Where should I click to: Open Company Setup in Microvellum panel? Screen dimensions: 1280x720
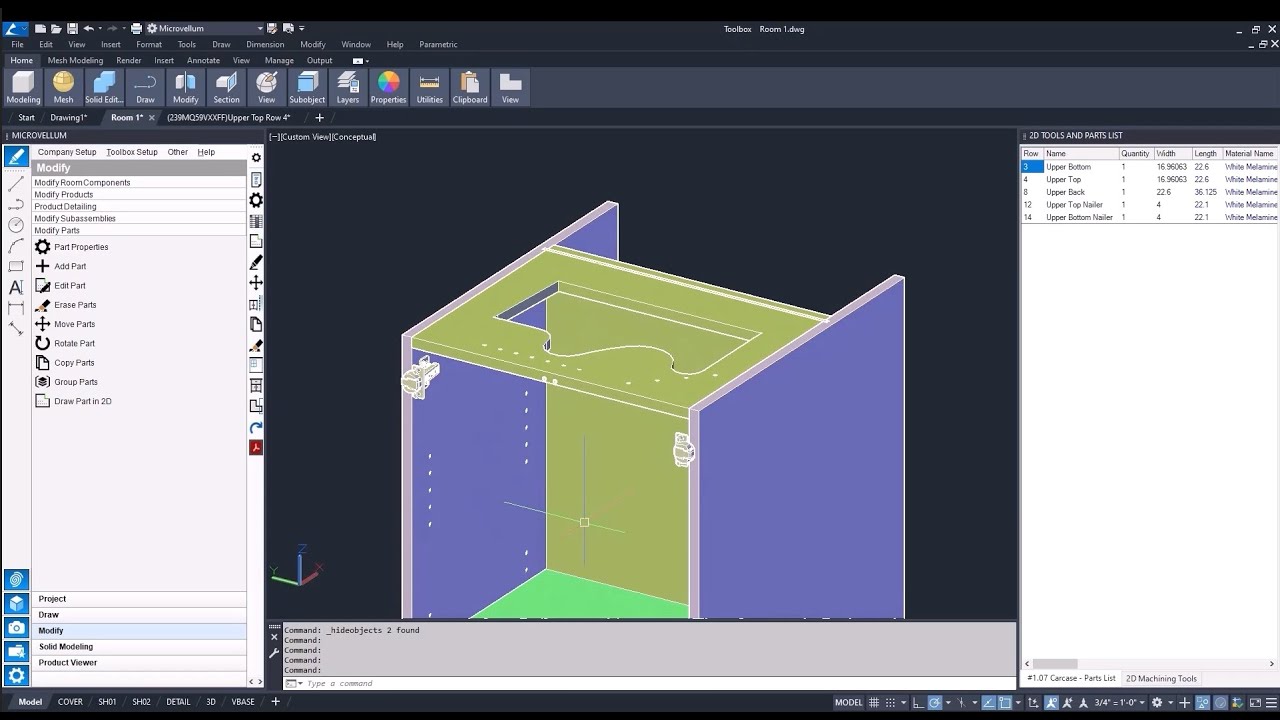[x=67, y=152]
